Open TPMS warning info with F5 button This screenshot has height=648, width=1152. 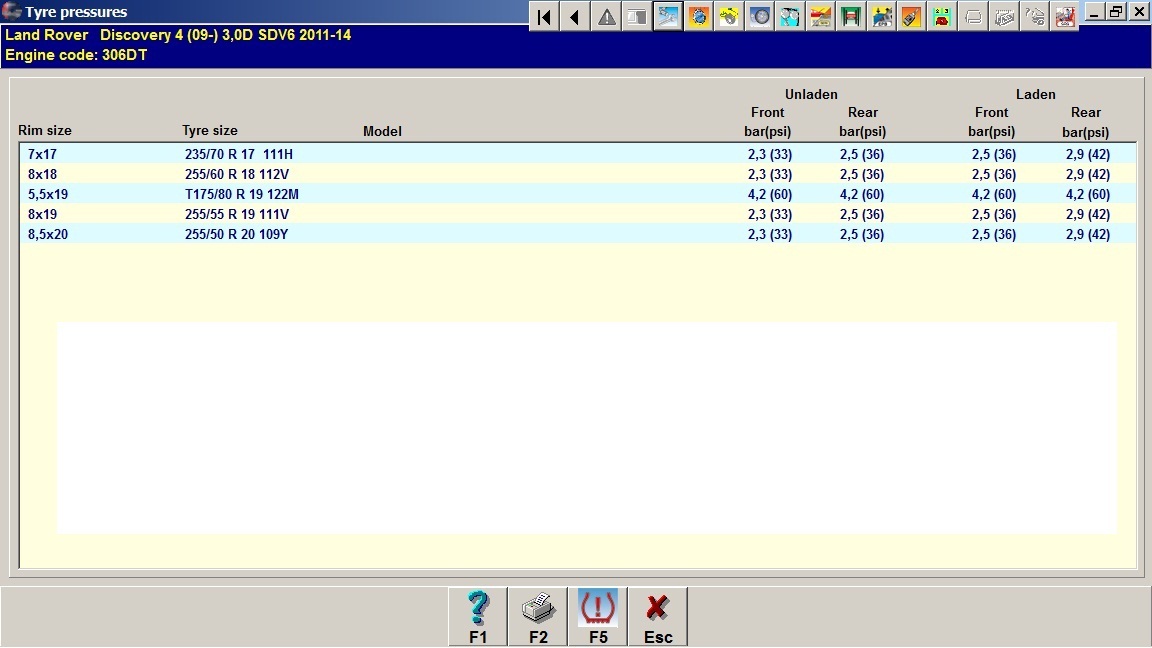point(598,616)
